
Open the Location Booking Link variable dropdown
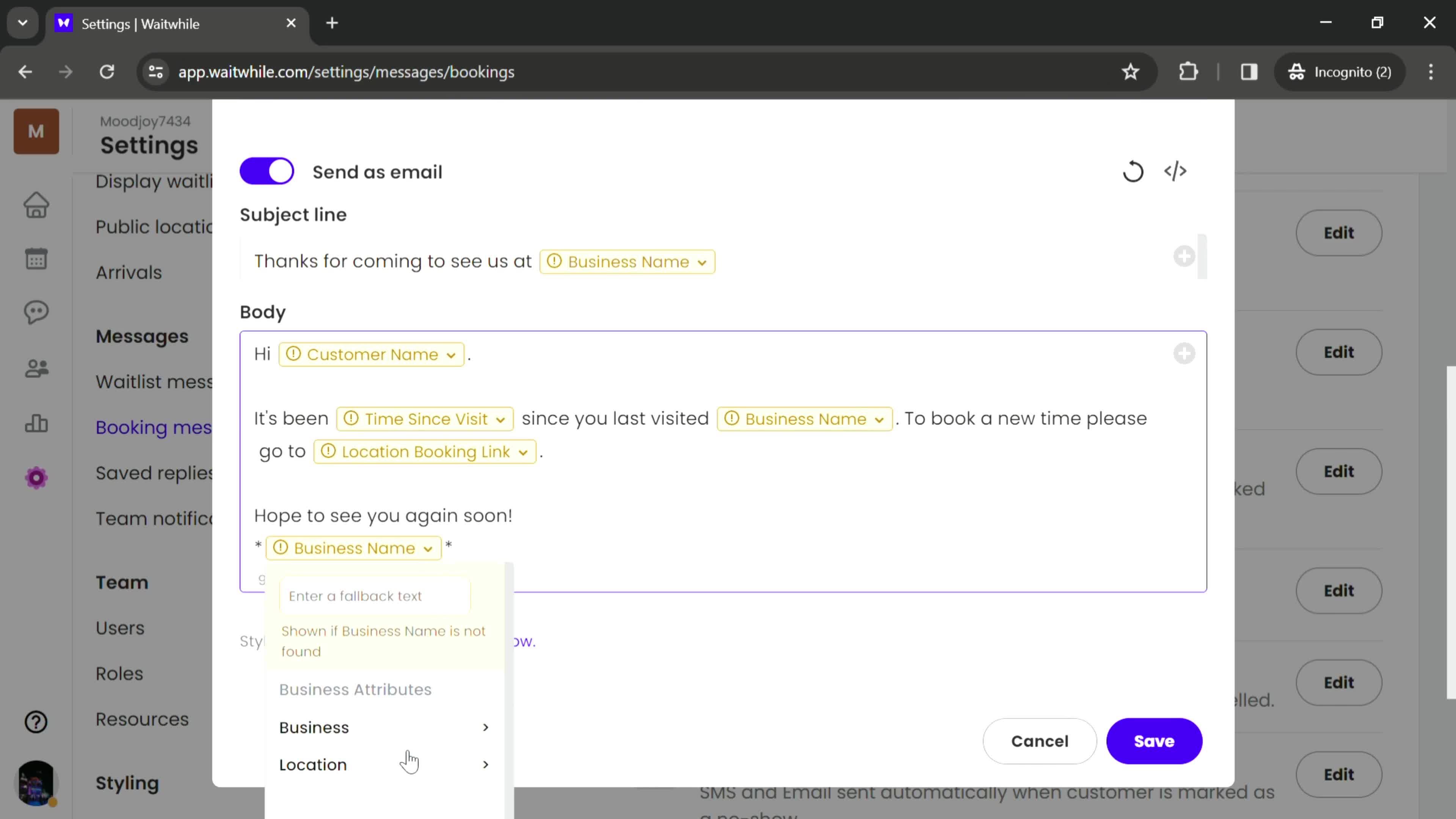coord(425,452)
